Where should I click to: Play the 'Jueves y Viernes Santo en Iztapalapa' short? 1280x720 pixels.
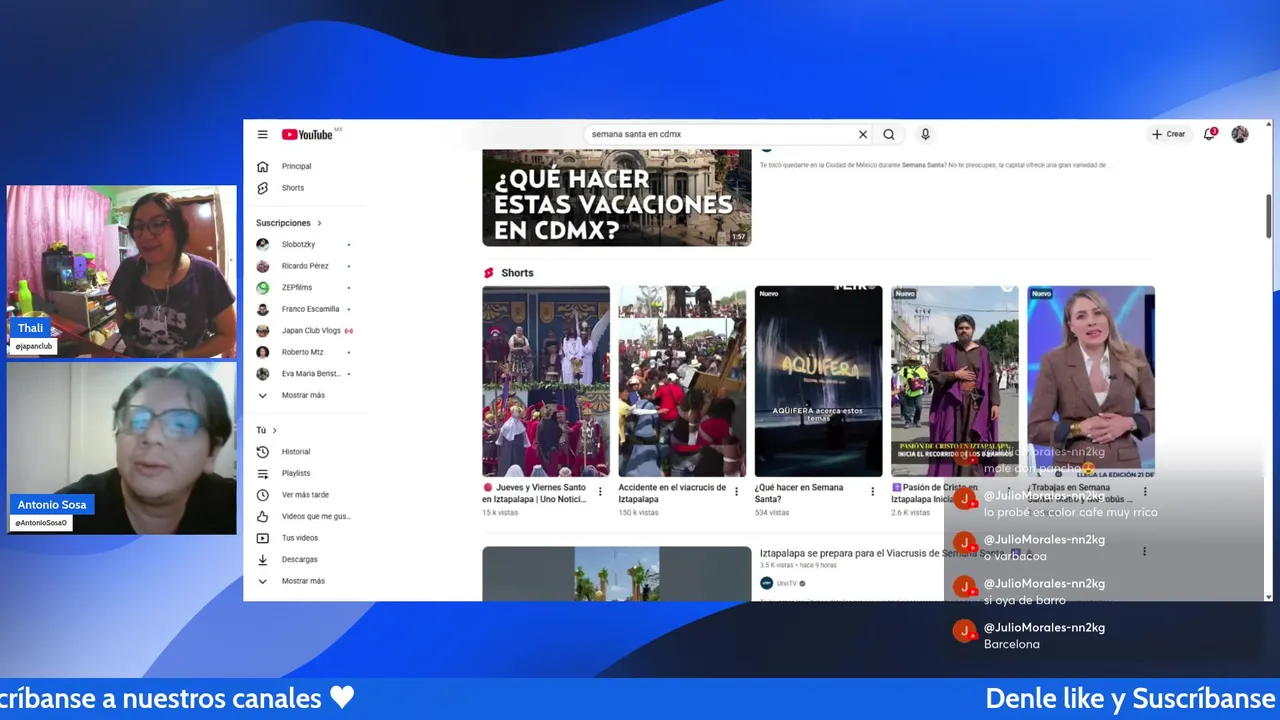pyautogui.click(x=546, y=381)
